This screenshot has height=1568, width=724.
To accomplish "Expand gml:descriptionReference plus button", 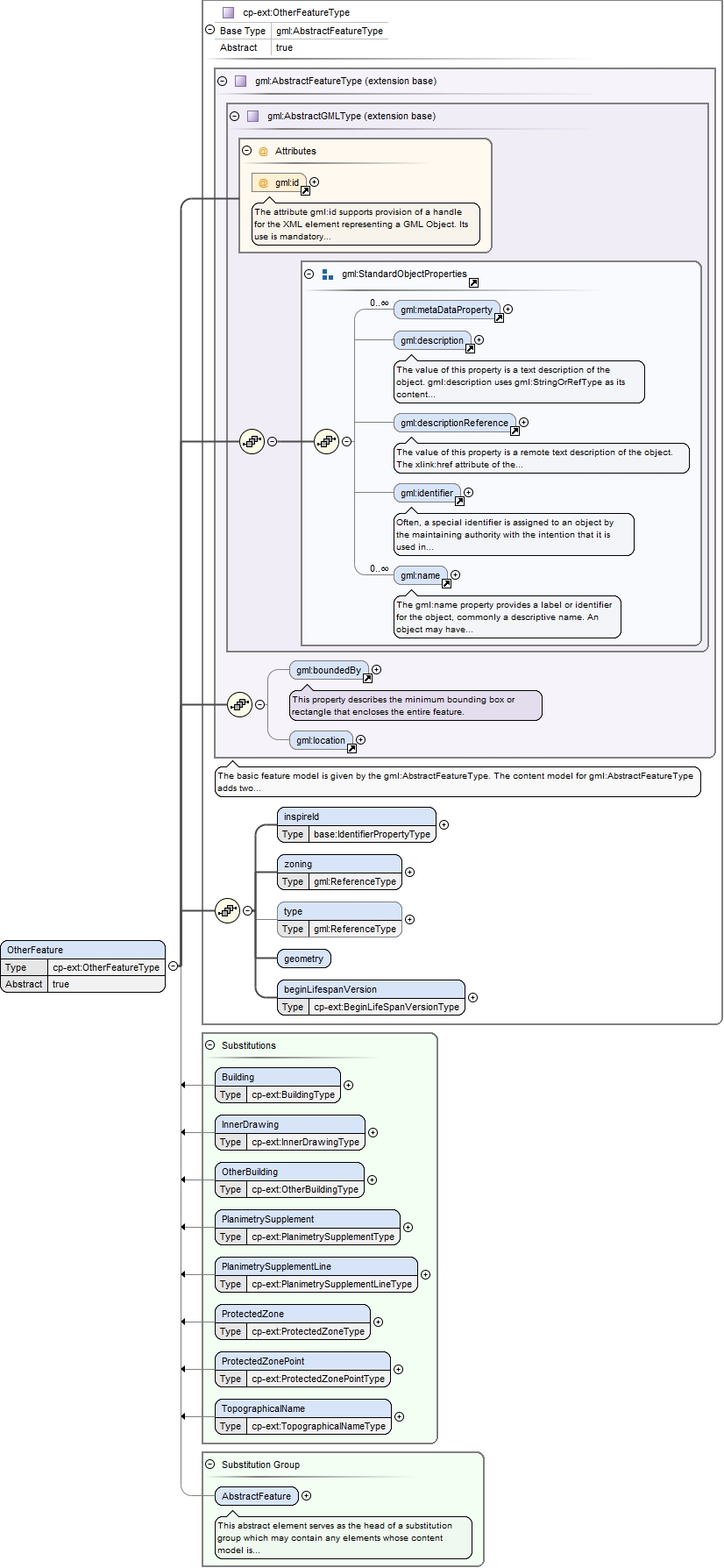I will (524, 423).
